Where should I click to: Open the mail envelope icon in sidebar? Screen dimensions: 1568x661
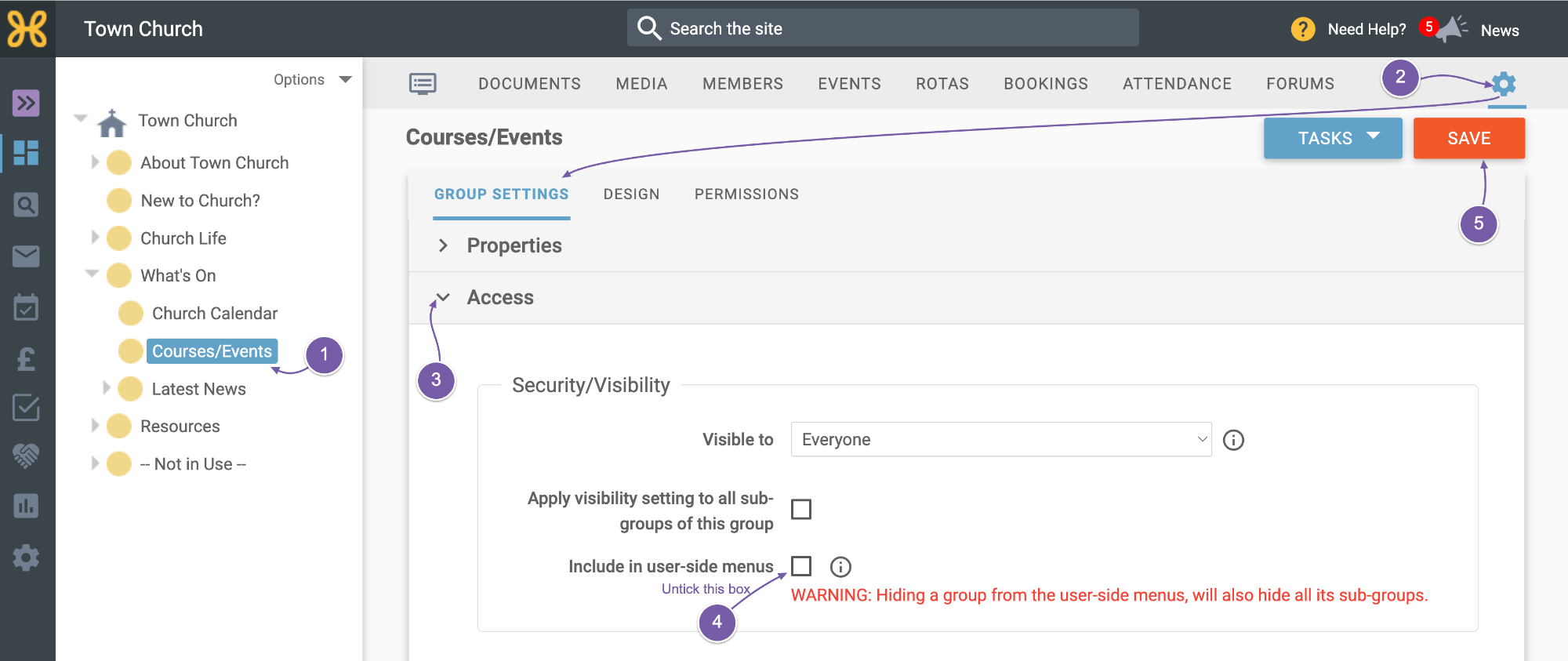[26, 256]
